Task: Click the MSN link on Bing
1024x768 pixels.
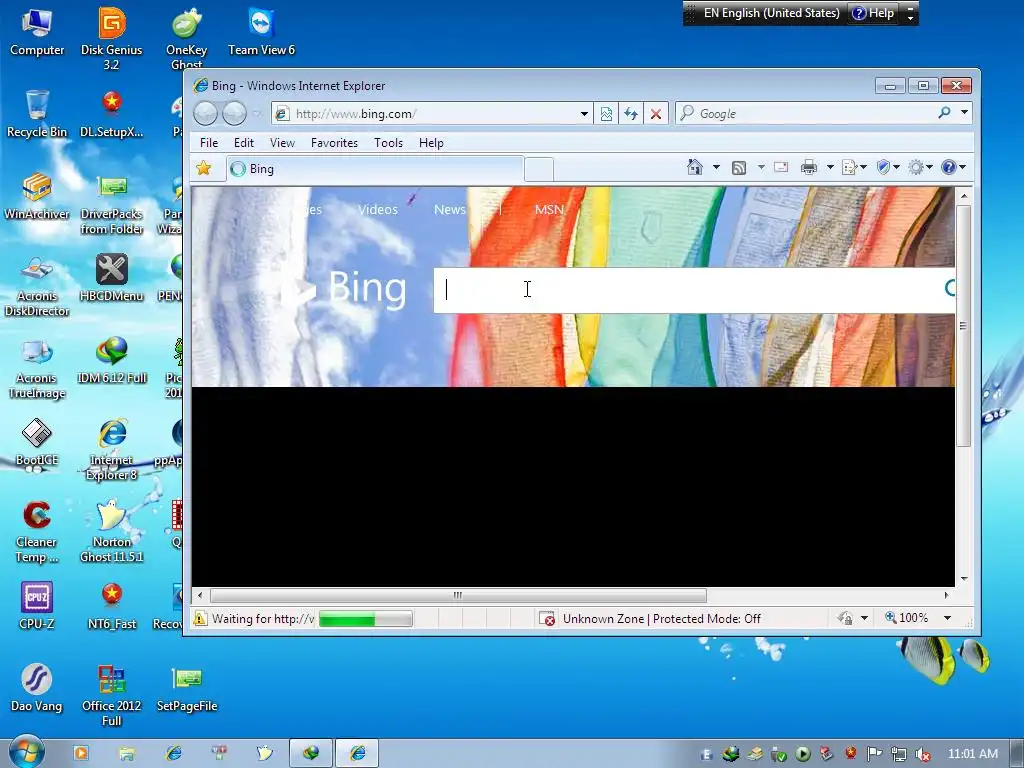Action: tap(549, 210)
